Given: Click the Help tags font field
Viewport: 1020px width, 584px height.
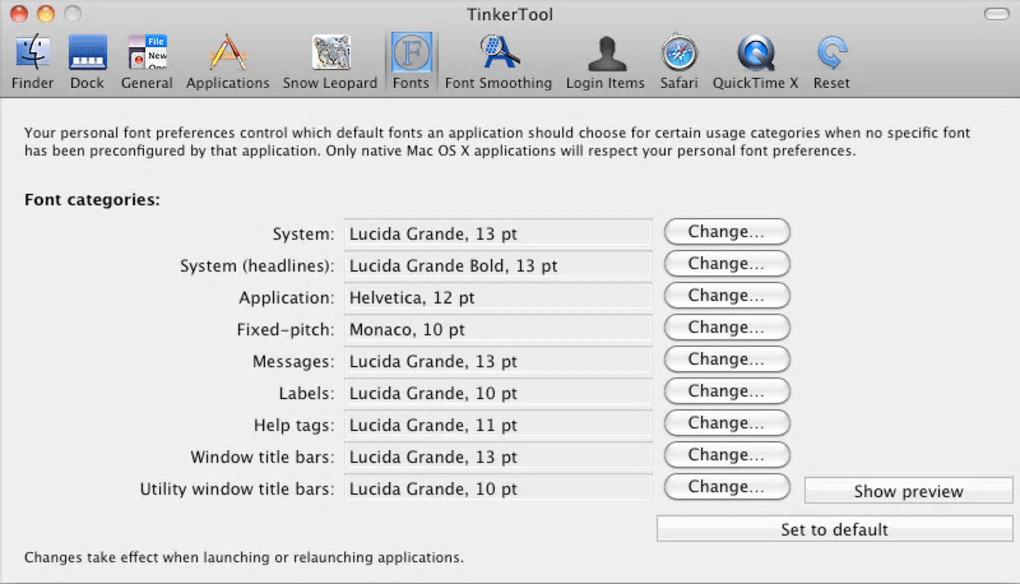Looking at the screenshot, I should (498, 425).
